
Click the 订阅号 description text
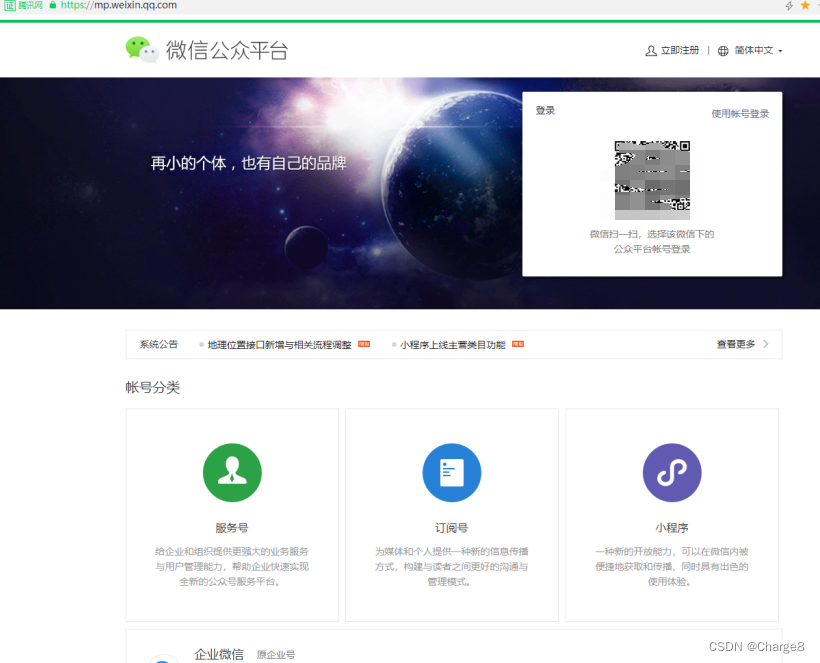[452, 566]
